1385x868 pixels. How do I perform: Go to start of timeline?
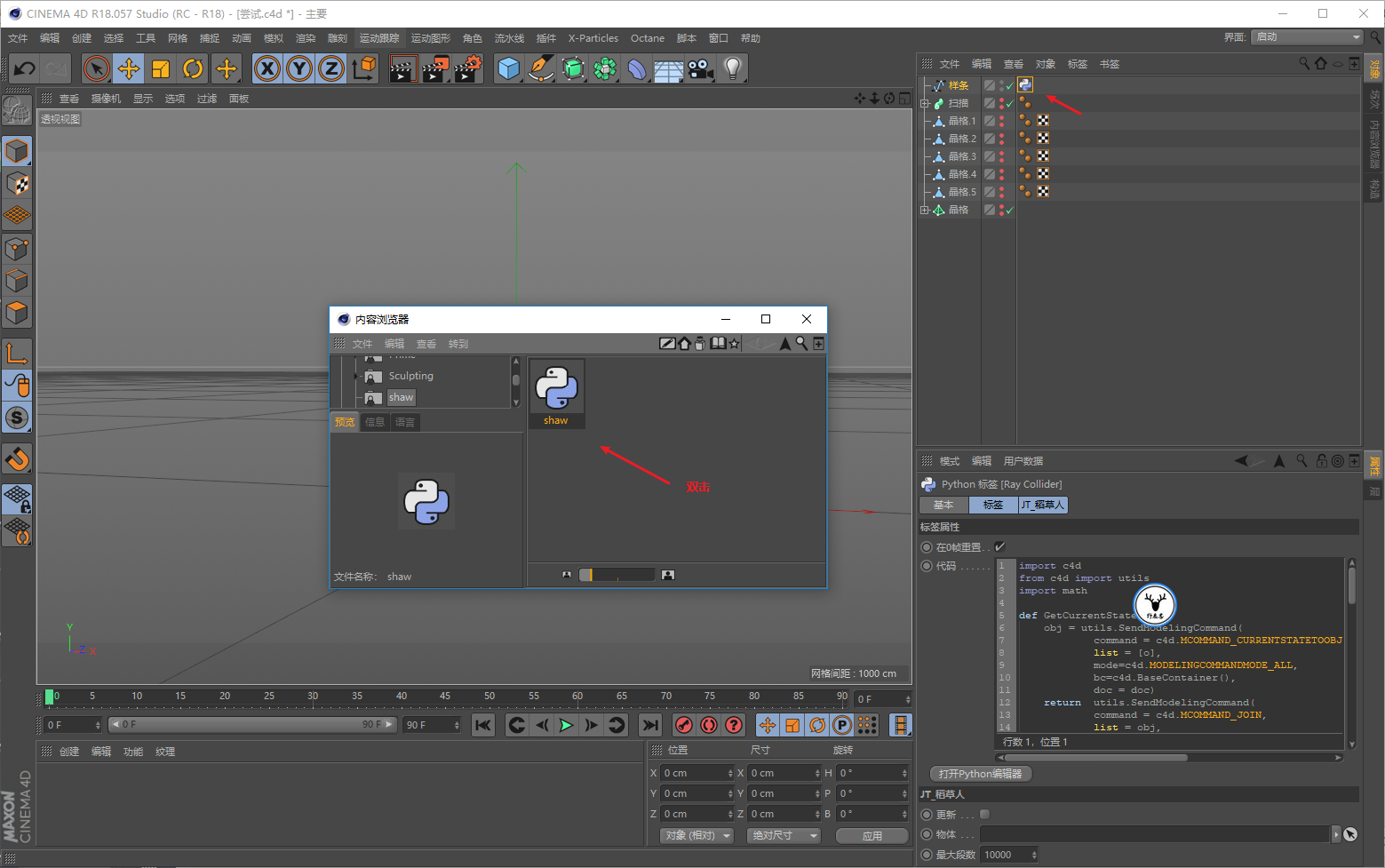(483, 725)
